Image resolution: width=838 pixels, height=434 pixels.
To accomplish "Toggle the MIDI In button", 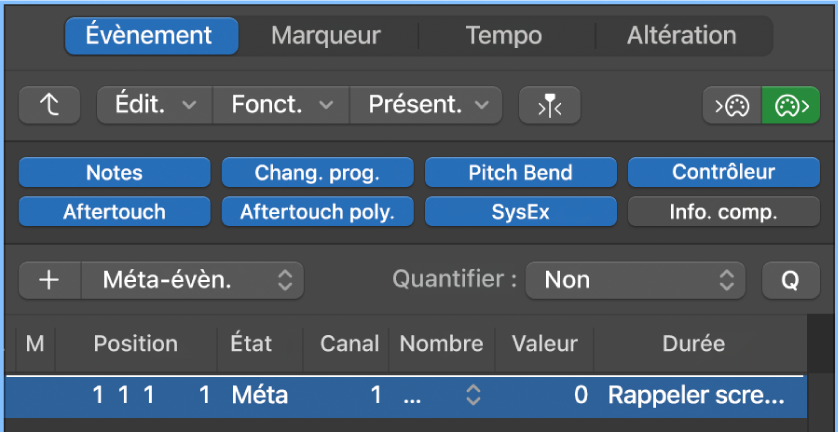I will tap(731, 104).
